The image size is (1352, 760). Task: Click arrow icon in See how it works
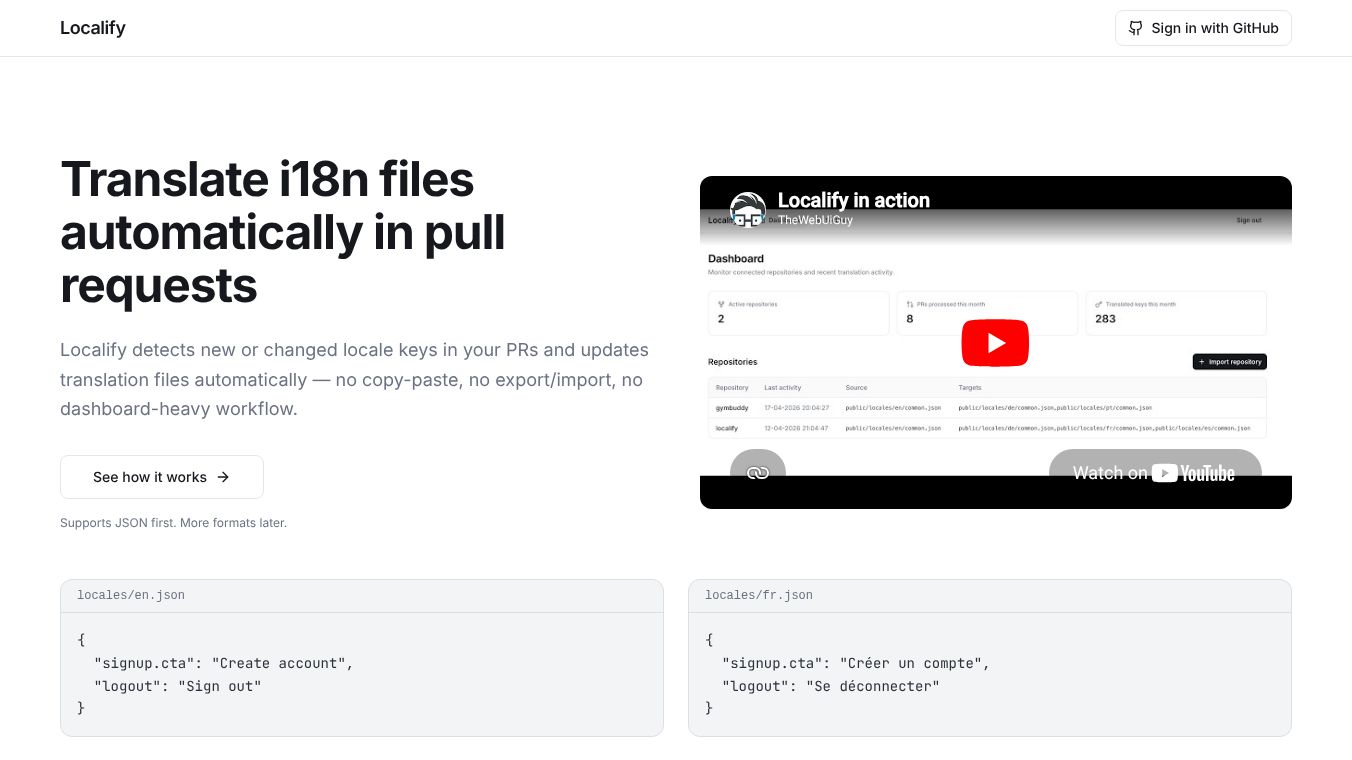[x=223, y=477]
